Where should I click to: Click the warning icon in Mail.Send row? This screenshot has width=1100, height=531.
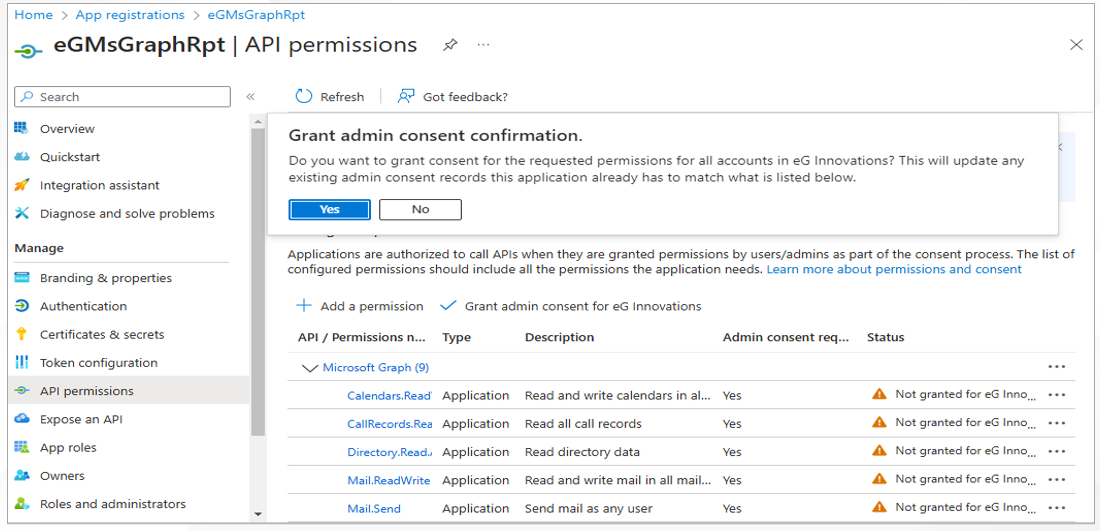pyautogui.click(x=879, y=507)
